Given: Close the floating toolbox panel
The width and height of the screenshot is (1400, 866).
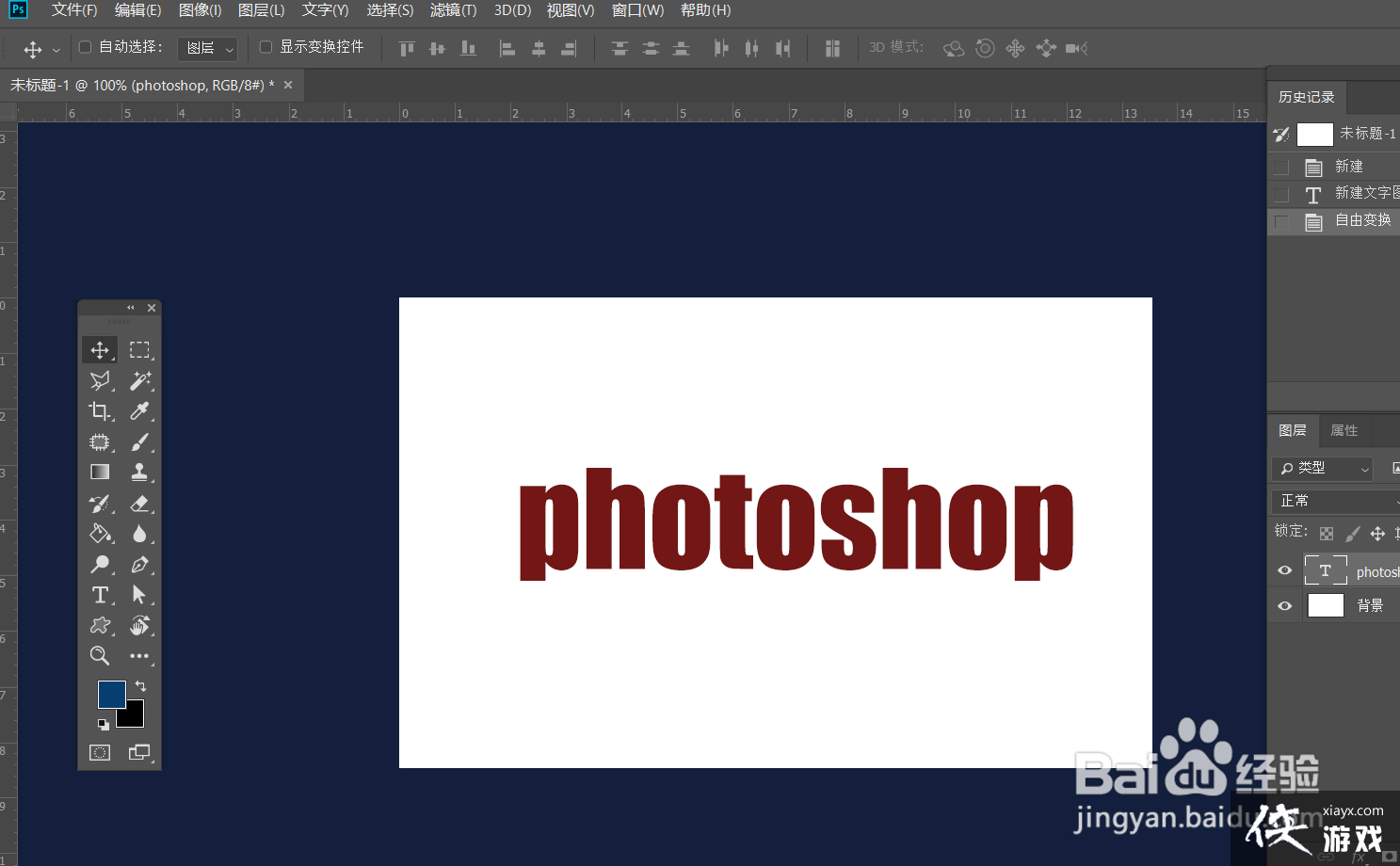Looking at the screenshot, I should 152,308.
